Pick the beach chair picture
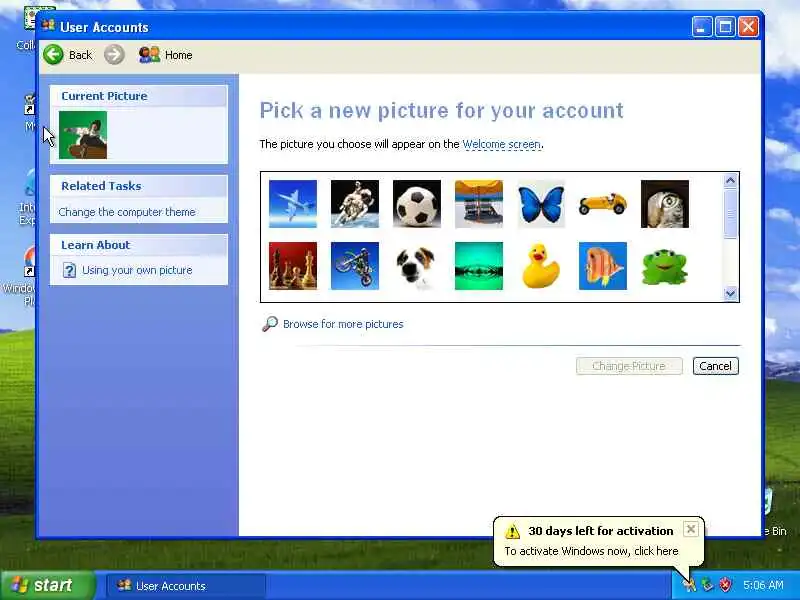The image size is (800, 600). [479, 204]
